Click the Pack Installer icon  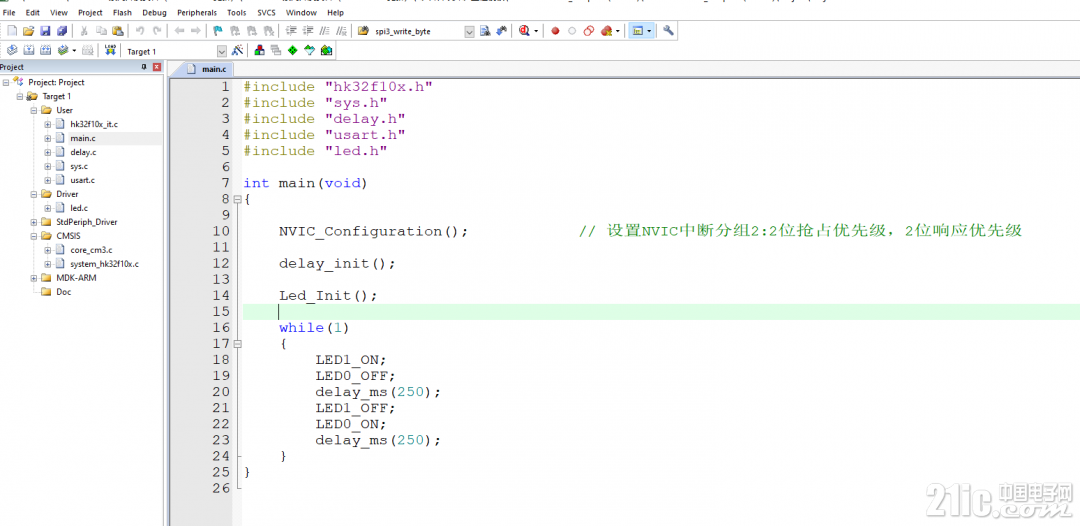(326, 50)
